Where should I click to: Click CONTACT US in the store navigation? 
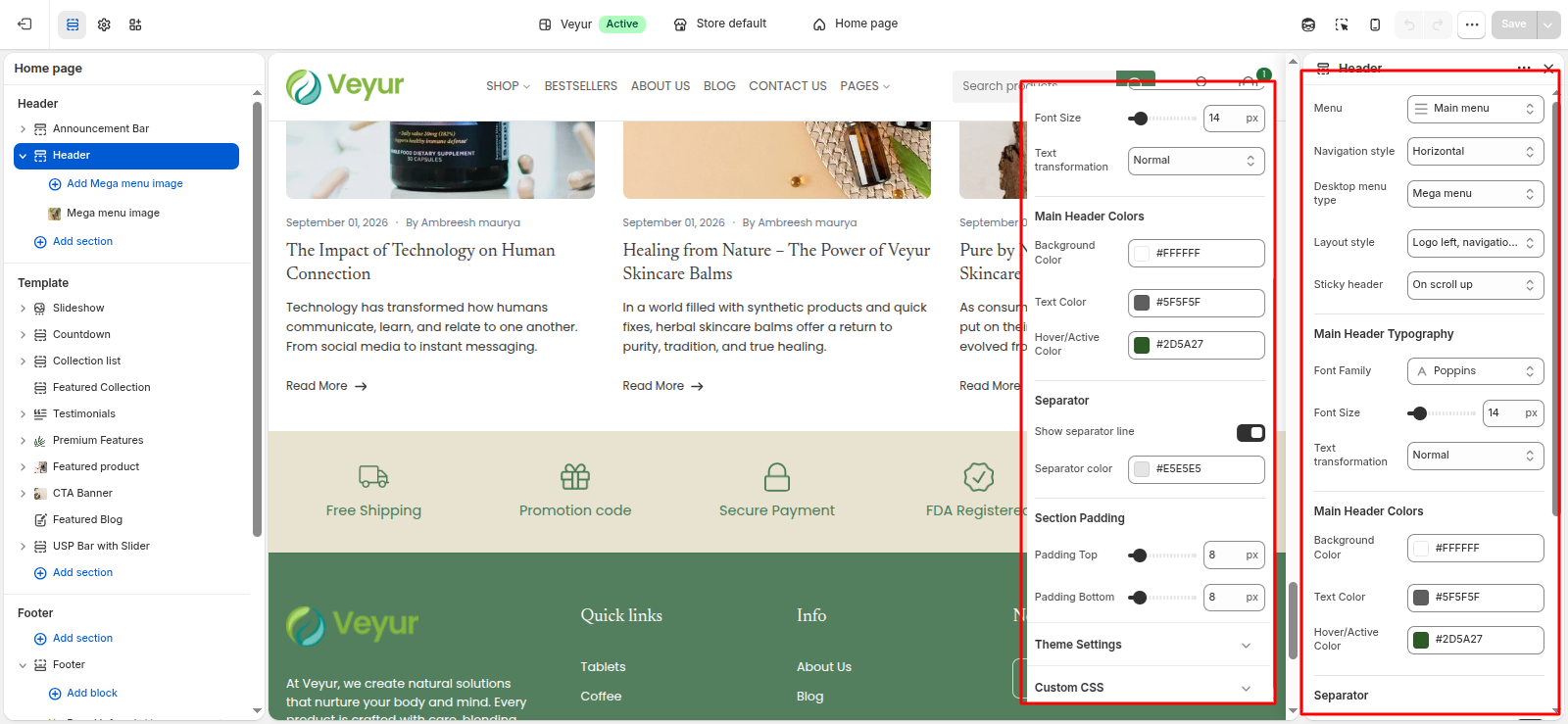pos(788,86)
